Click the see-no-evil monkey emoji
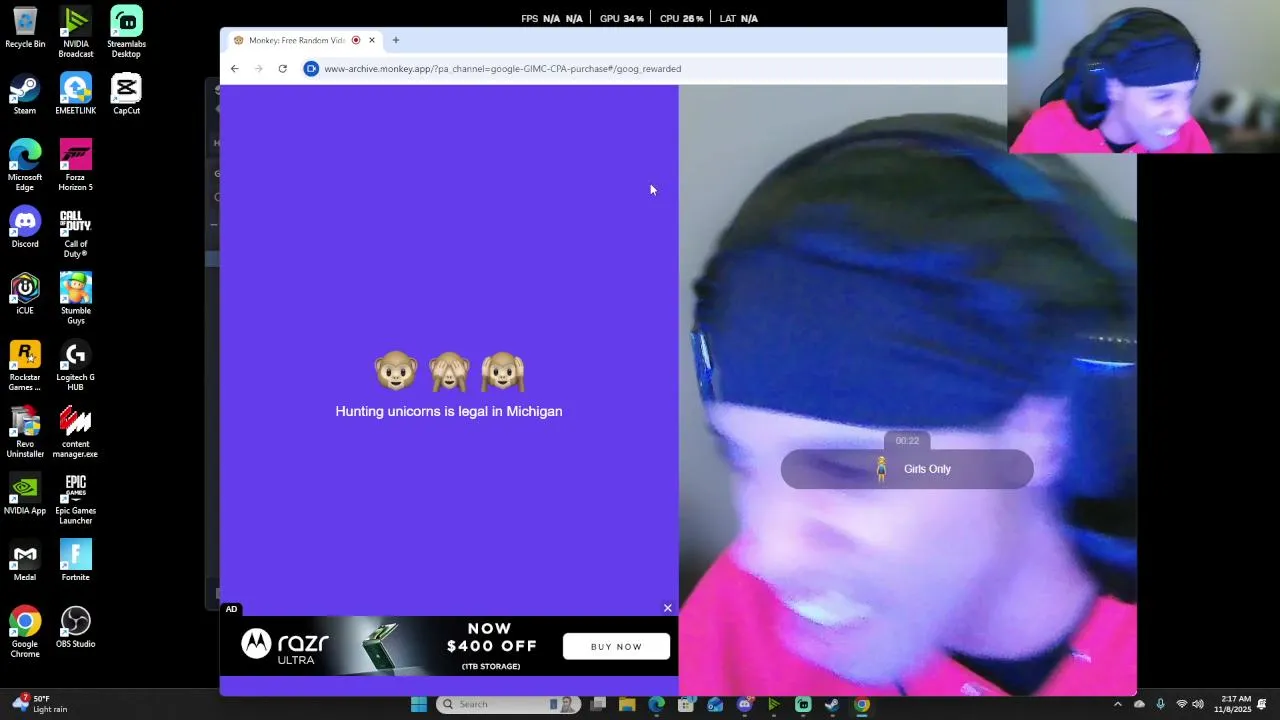This screenshot has height=720, width=1280. [x=449, y=372]
